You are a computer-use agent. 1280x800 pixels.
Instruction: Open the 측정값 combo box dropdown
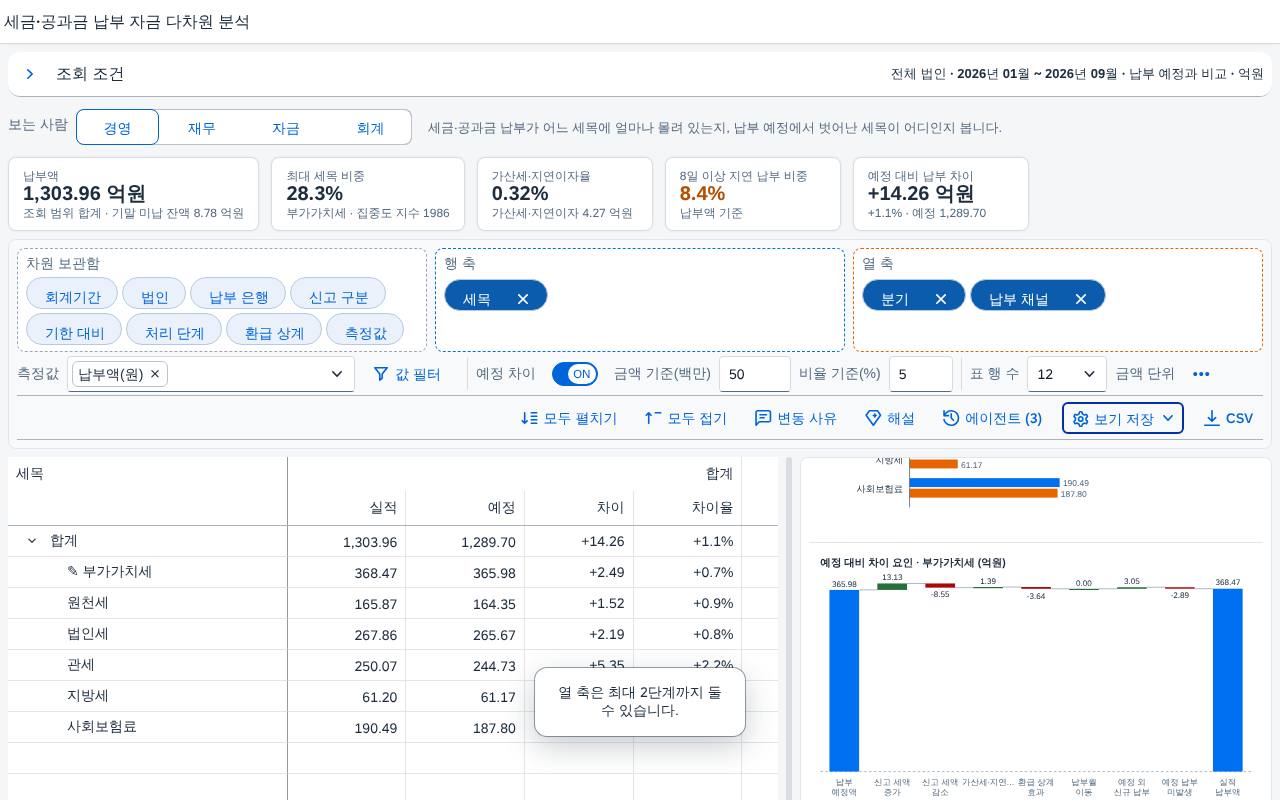coord(337,374)
